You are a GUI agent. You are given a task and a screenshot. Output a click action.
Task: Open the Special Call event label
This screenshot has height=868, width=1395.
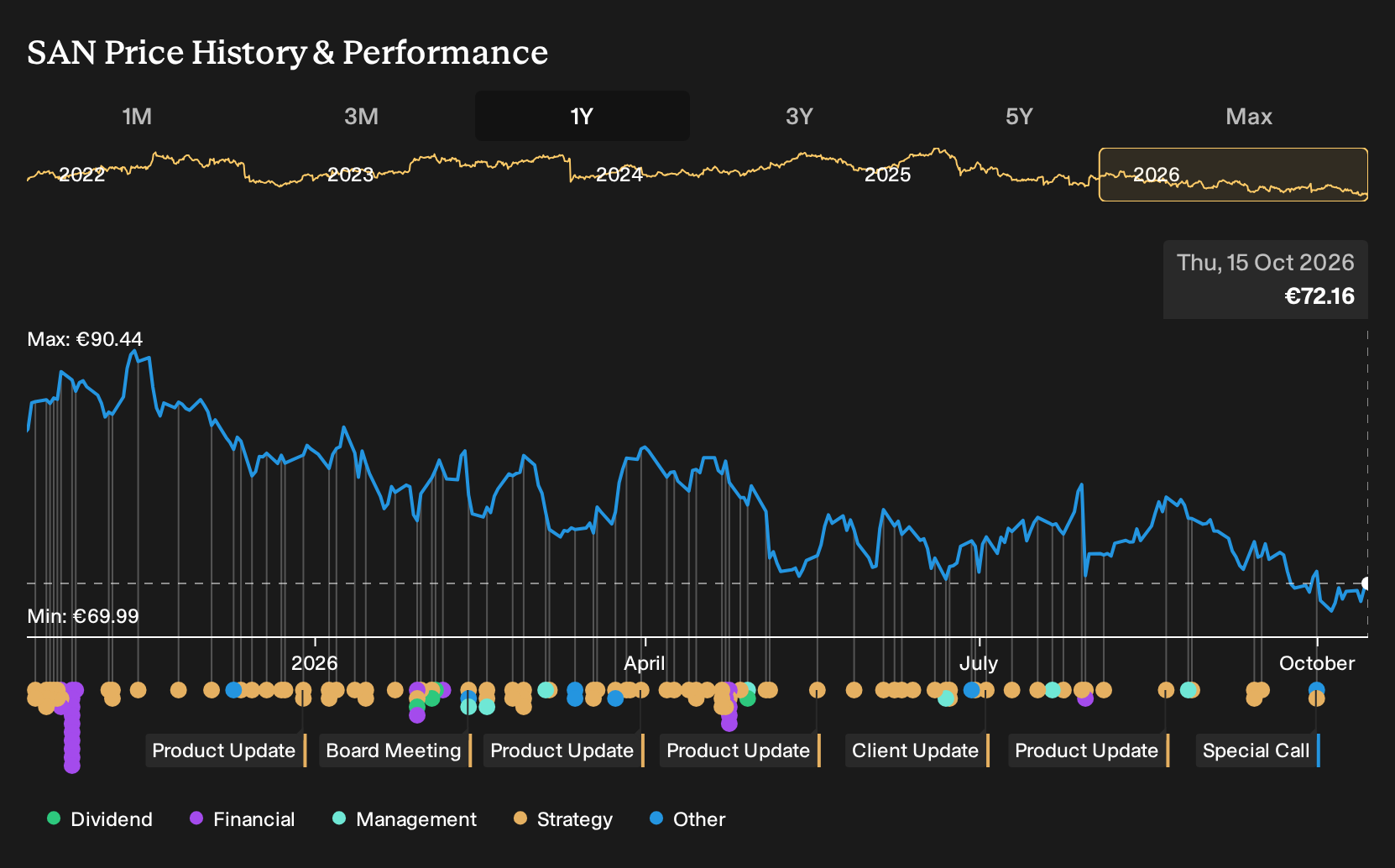click(x=1257, y=750)
